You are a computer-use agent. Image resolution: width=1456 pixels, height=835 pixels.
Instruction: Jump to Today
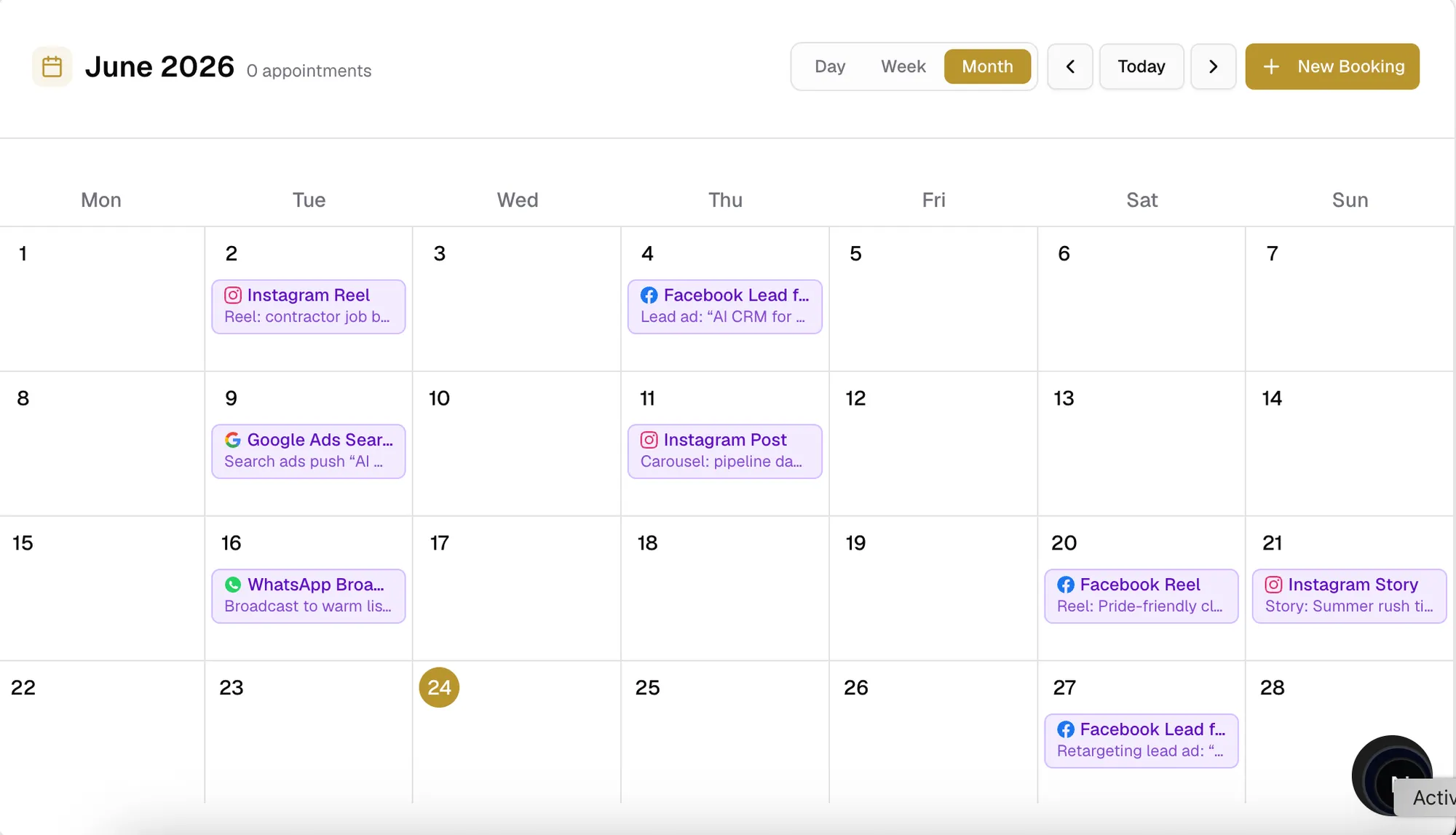(x=1142, y=66)
